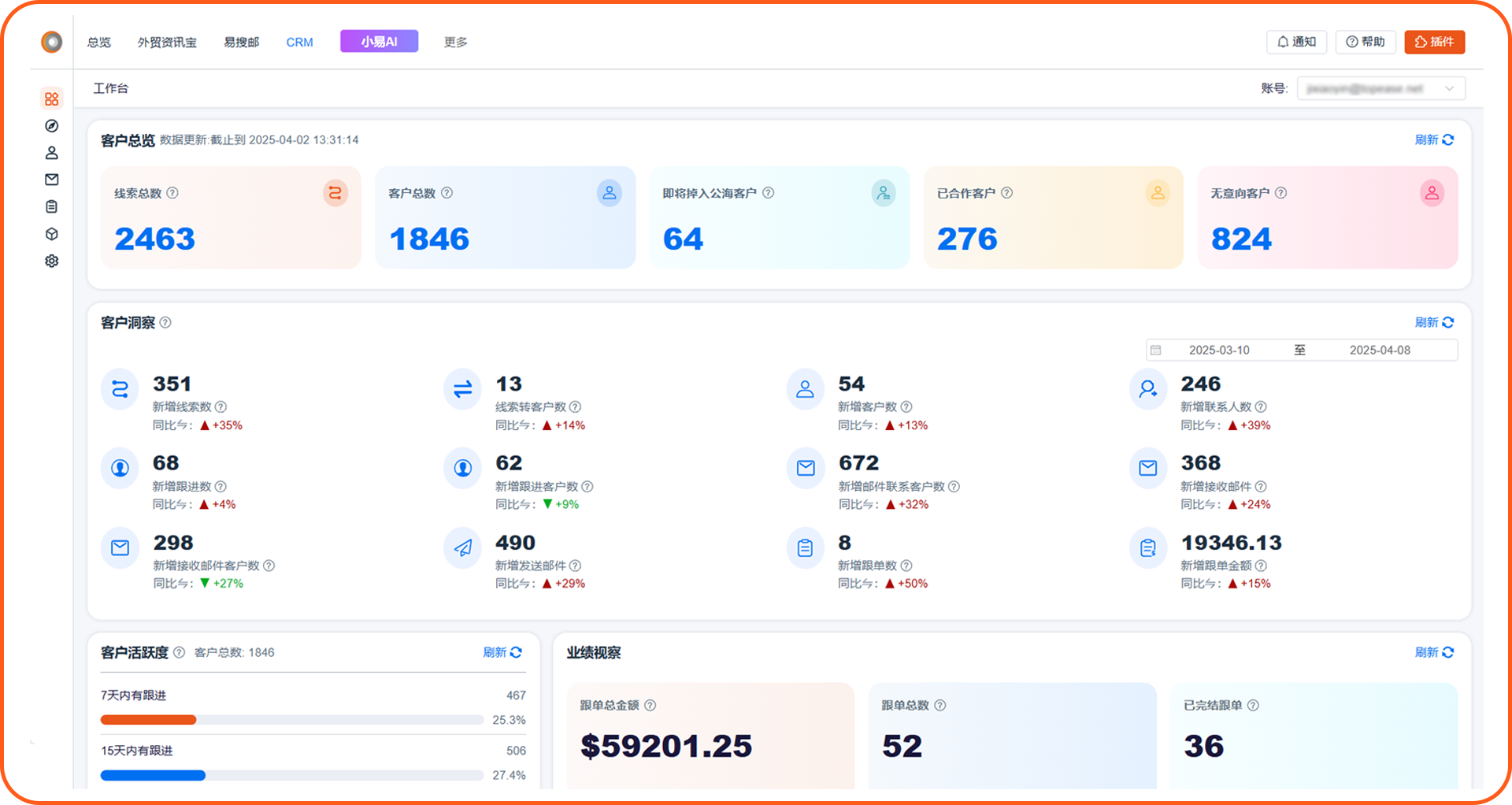This screenshot has height=805, width=1512.
Task: Select the product cube icon in sidebar
Action: coord(51,234)
